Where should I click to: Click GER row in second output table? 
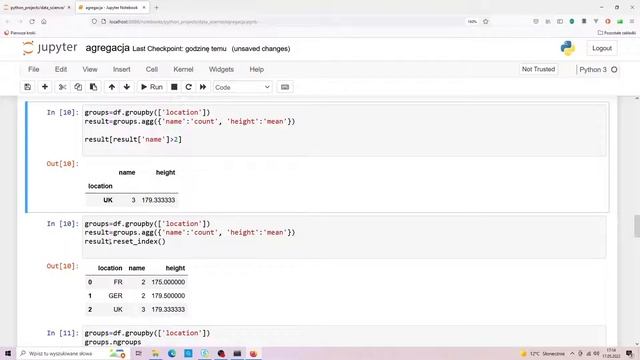(x=136, y=296)
